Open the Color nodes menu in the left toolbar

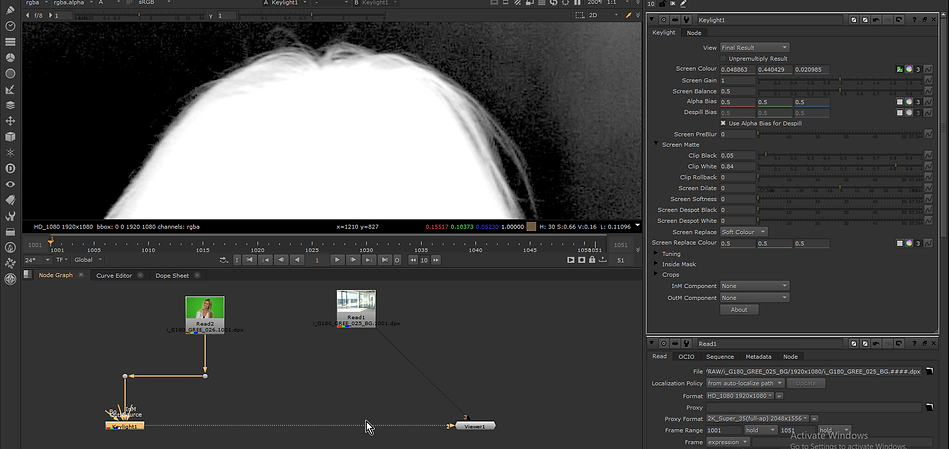pyautogui.click(x=10, y=57)
